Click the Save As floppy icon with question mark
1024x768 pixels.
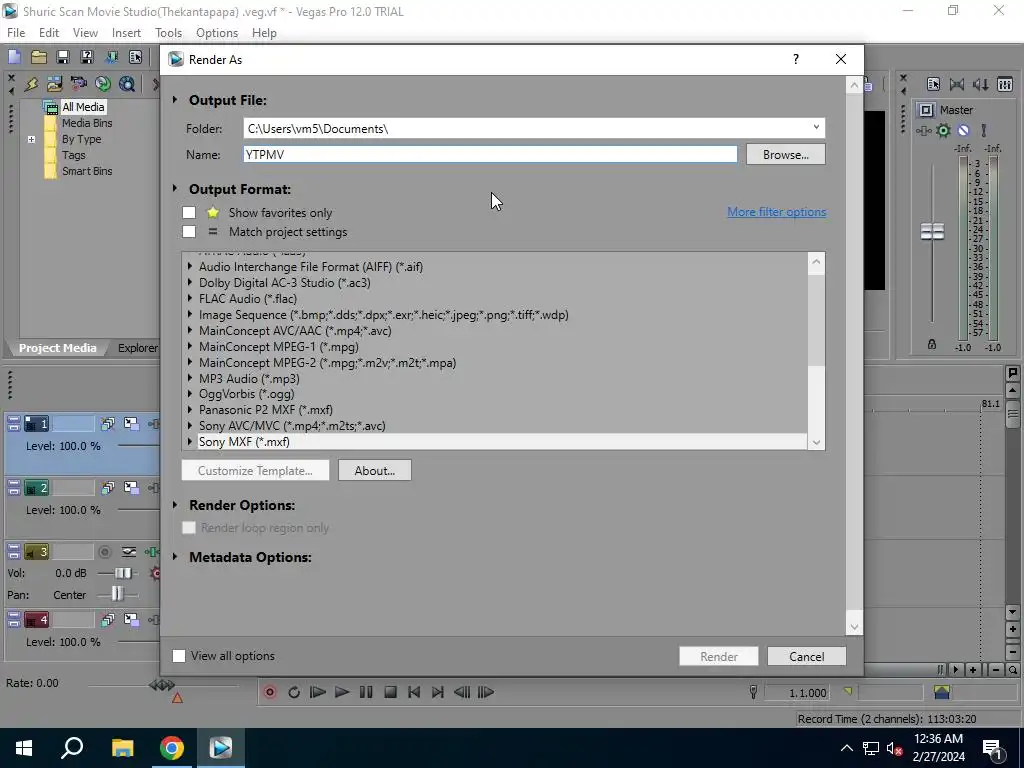[87, 57]
